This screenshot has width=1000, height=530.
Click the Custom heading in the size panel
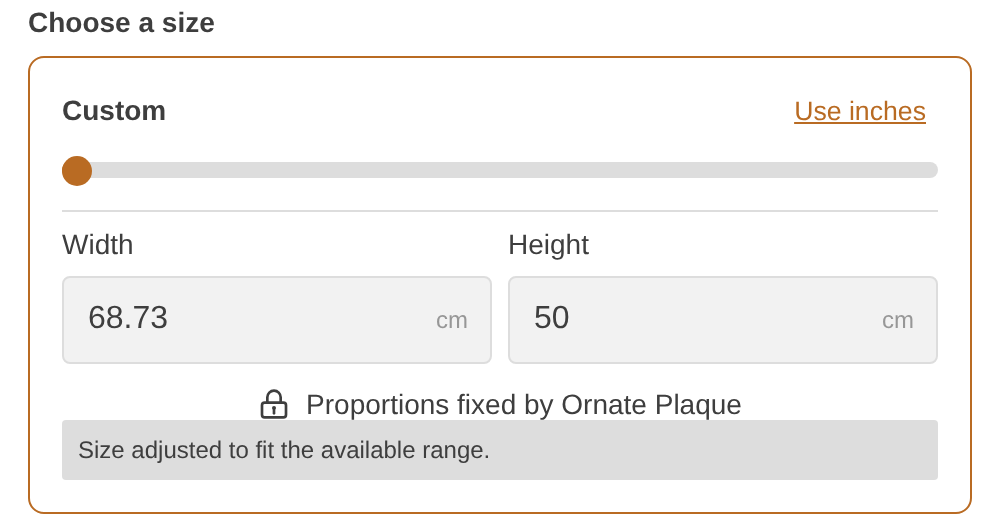pyautogui.click(x=114, y=111)
